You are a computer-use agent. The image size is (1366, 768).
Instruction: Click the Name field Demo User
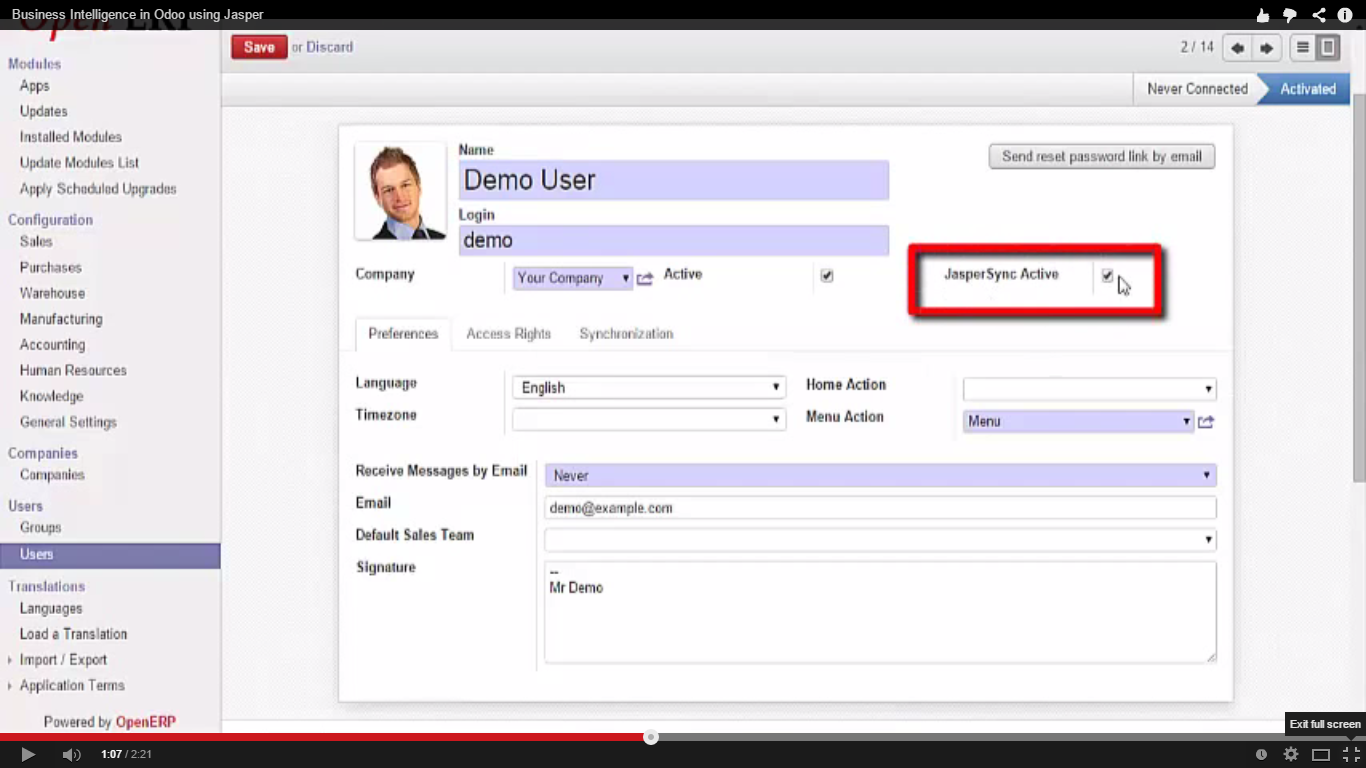pyautogui.click(x=674, y=180)
